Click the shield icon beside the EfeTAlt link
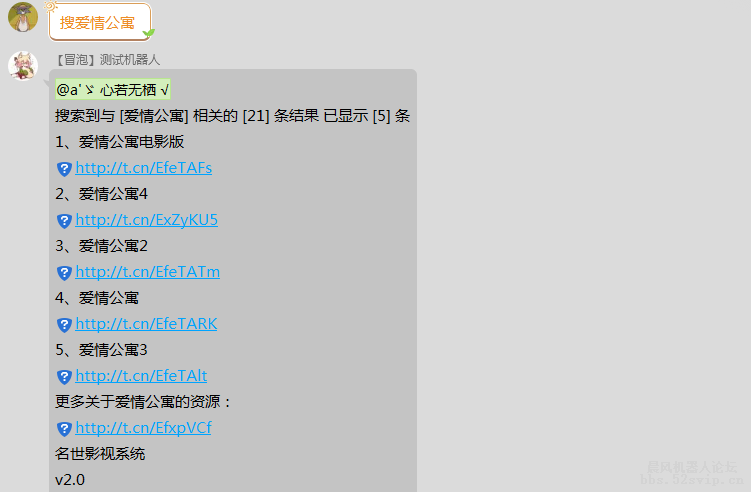751x492 pixels. tap(64, 377)
